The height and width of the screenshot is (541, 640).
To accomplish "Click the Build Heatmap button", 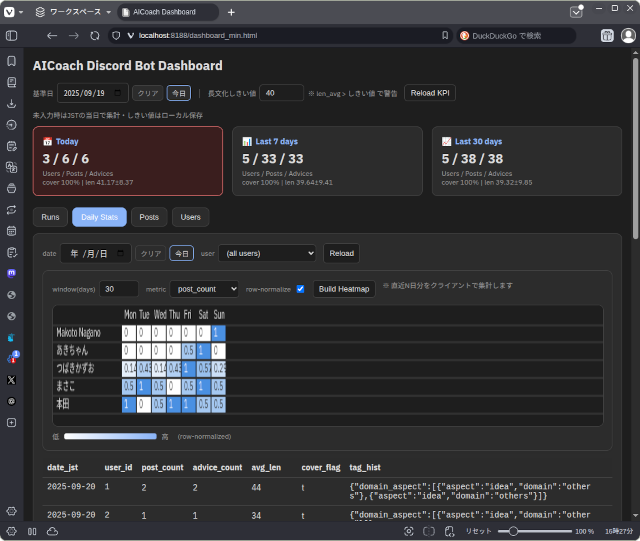I will pos(344,289).
